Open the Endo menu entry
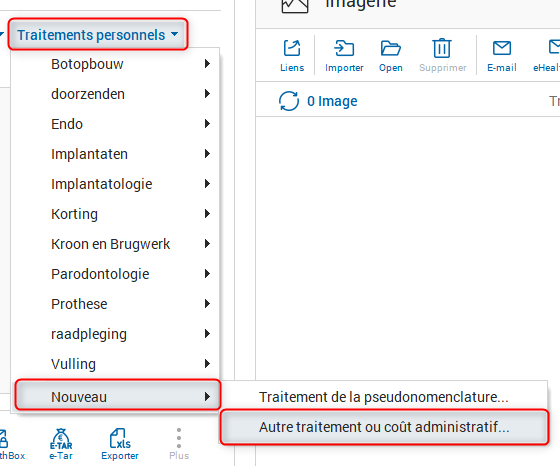This screenshot has height=466, width=560. coord(116,124)
